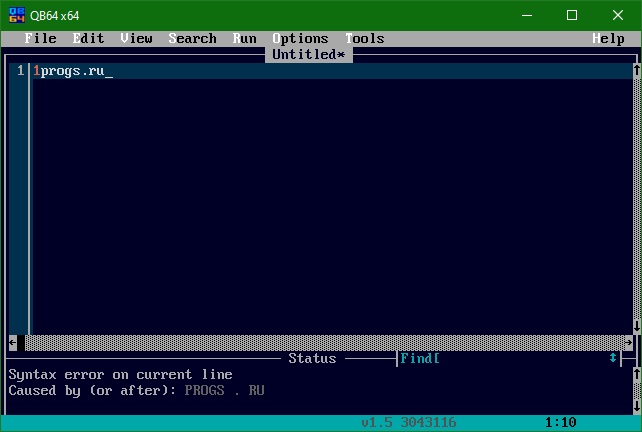
Task: Open the Find history arrow
Action: 613,359
